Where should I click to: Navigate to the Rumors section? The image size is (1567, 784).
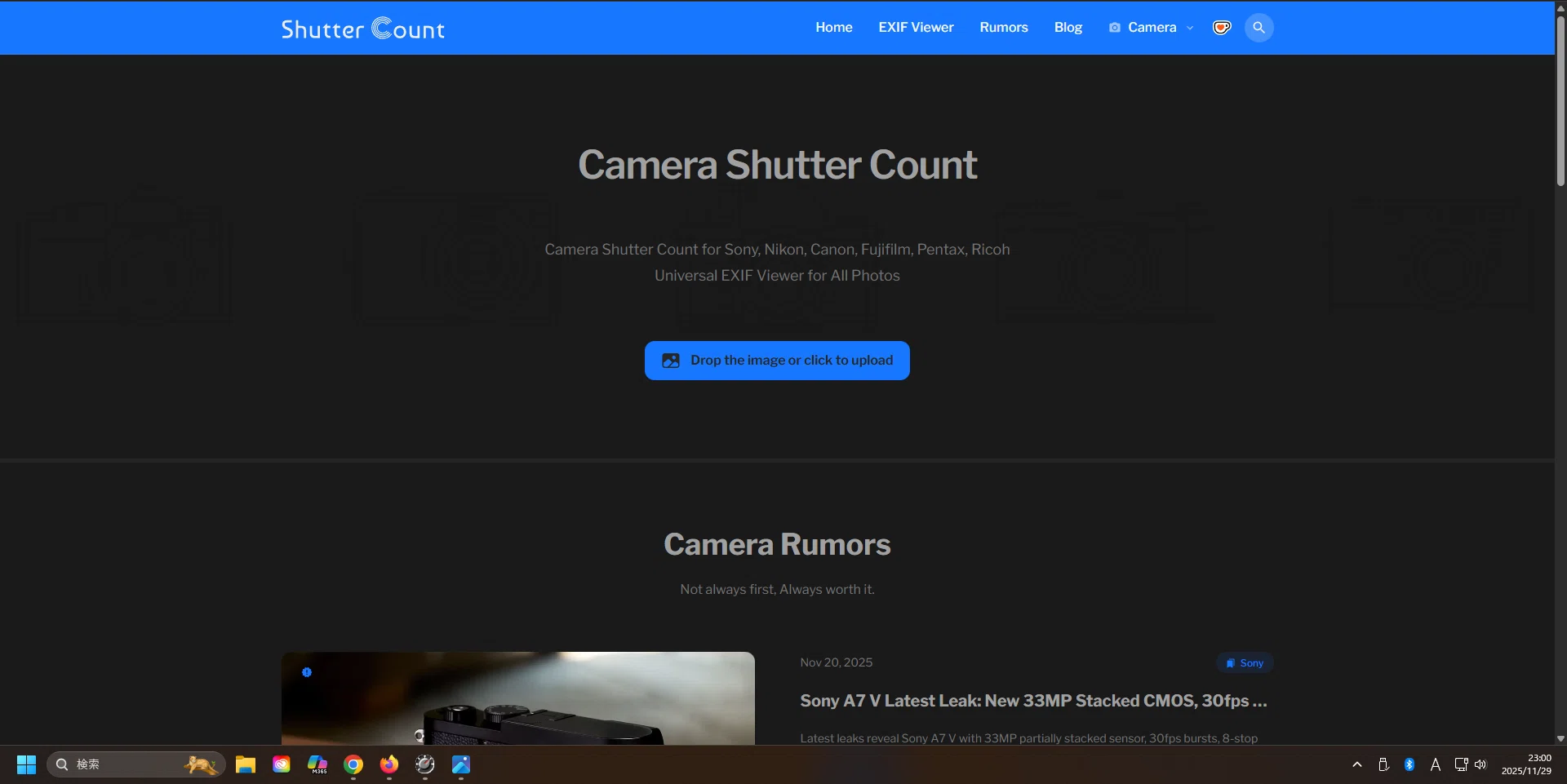coord(1004,28)
